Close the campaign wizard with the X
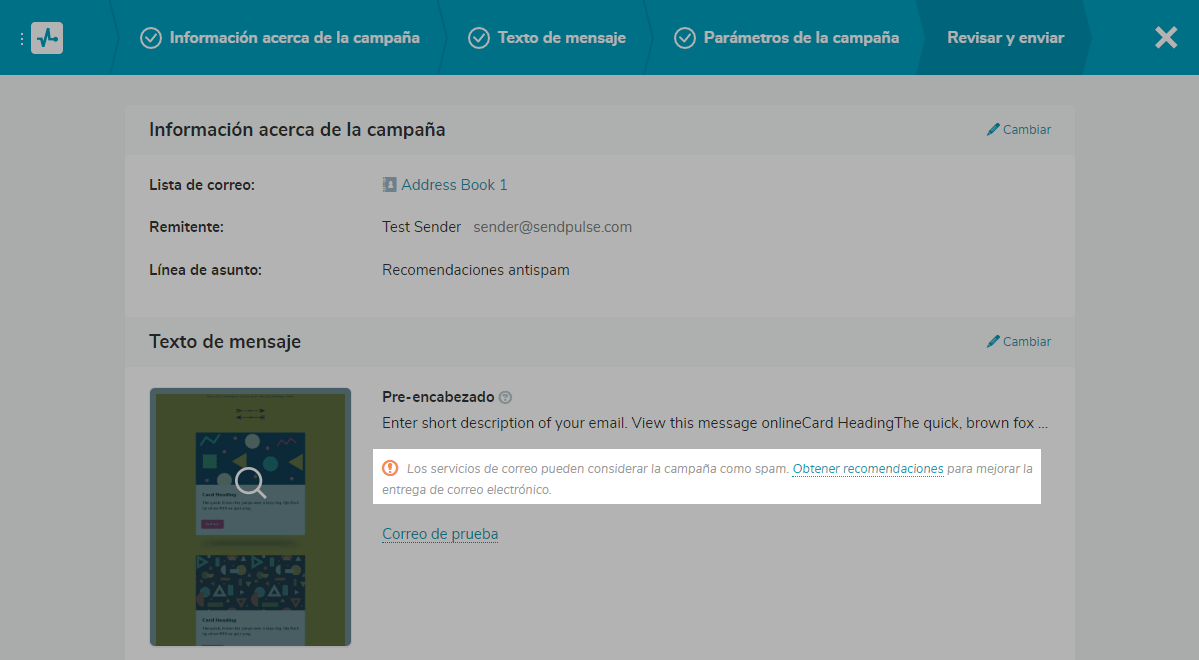 (x=1166, y=38)
